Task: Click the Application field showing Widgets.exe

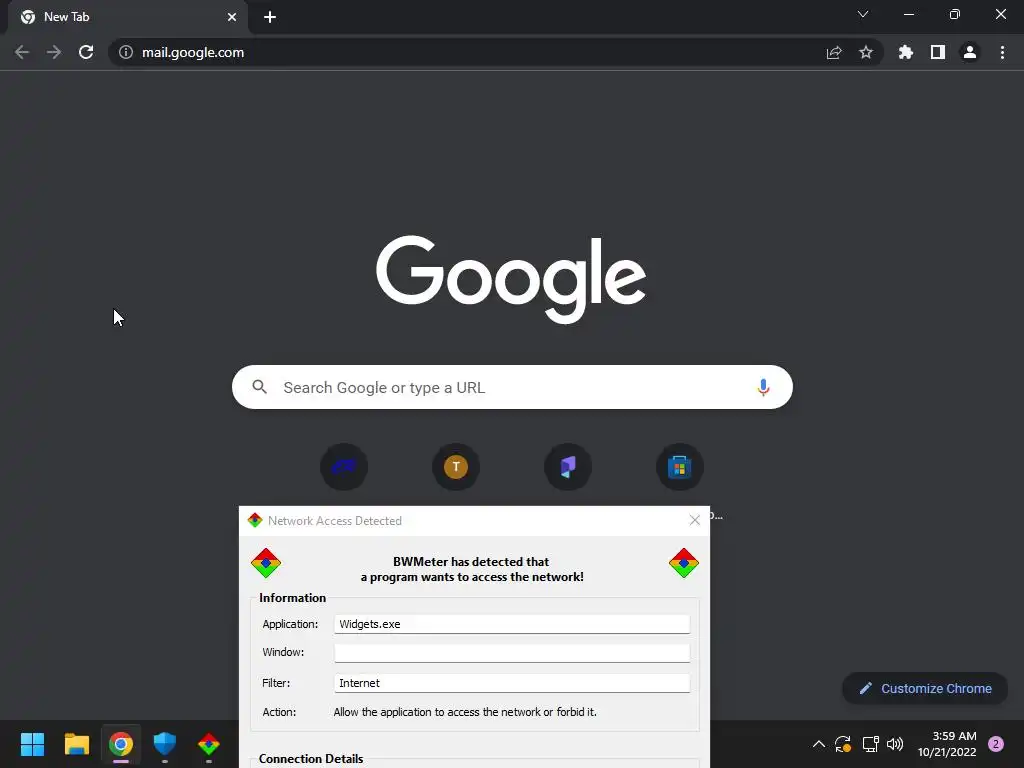Action: pyautogui.click(x=512, y=624)
